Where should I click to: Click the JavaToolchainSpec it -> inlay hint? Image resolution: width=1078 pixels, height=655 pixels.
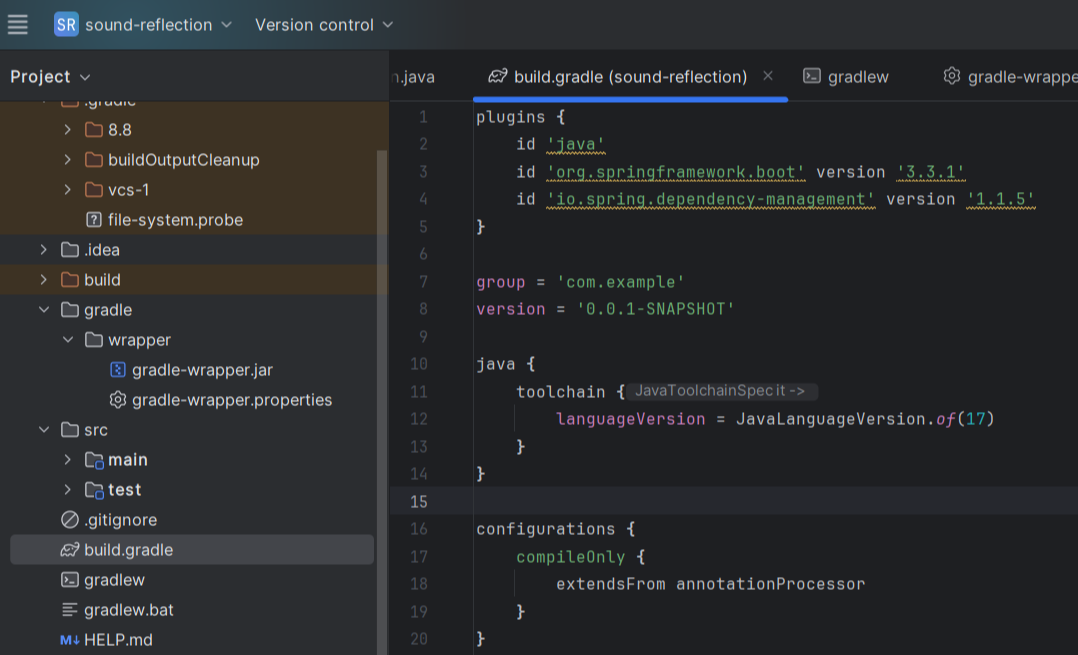coord(720,391)
